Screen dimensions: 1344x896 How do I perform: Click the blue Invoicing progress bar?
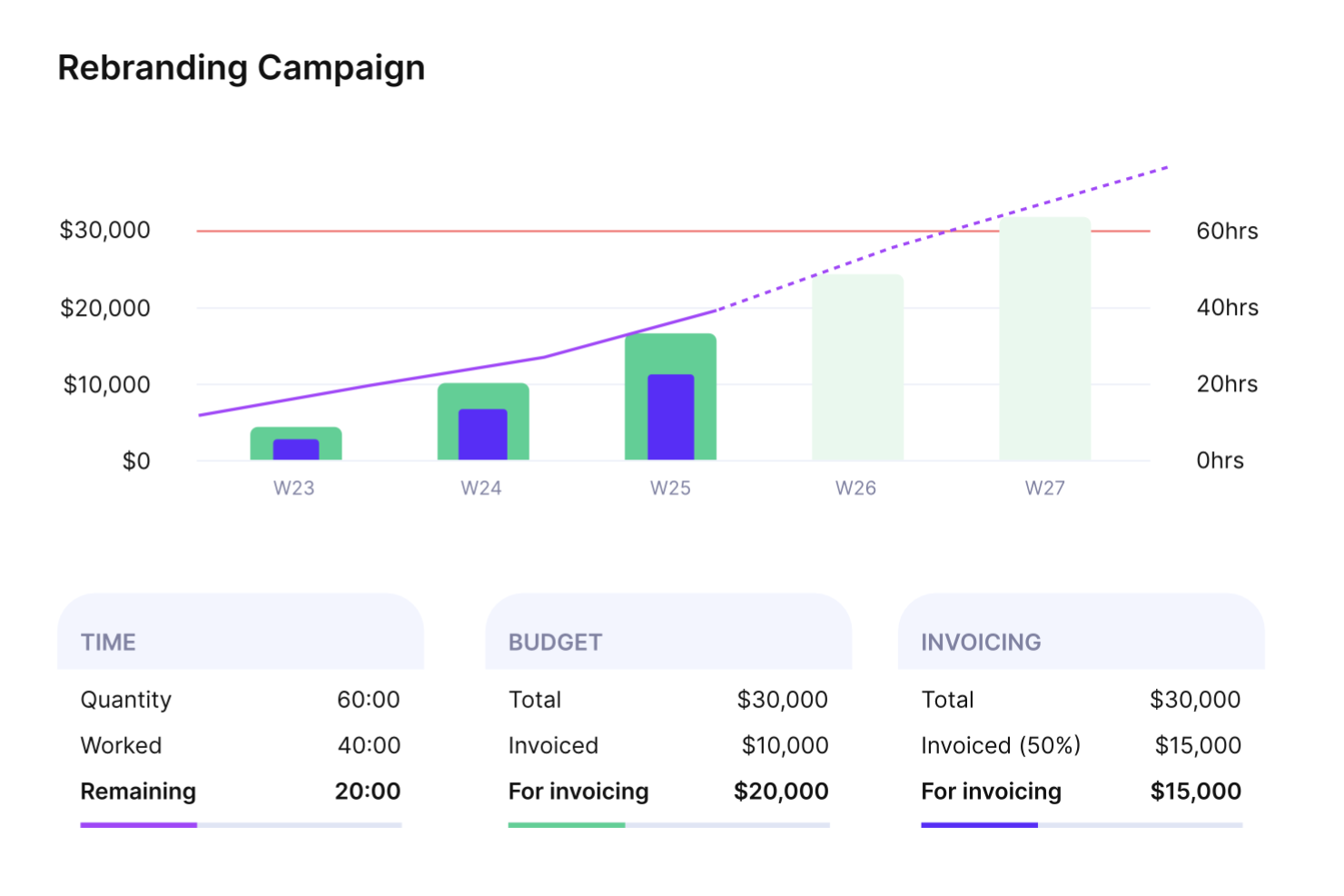pyautogui.click(x=979, y=825)
